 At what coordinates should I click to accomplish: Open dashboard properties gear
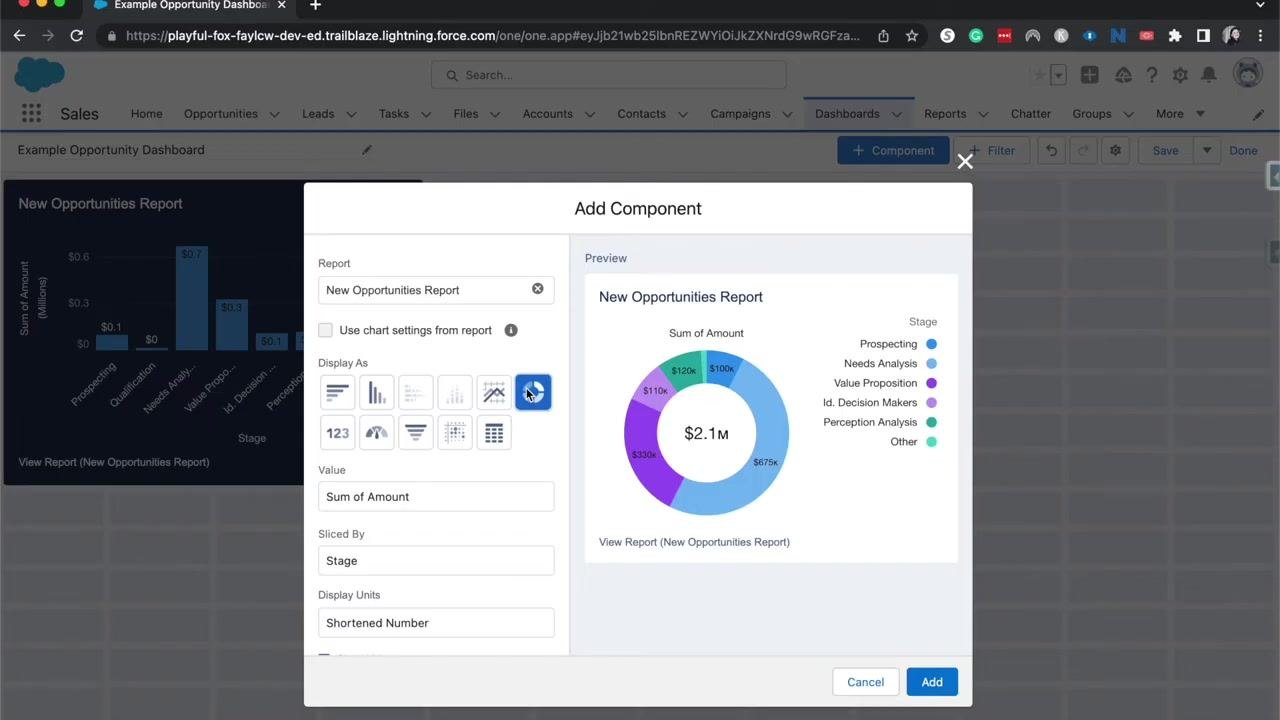1115,150
